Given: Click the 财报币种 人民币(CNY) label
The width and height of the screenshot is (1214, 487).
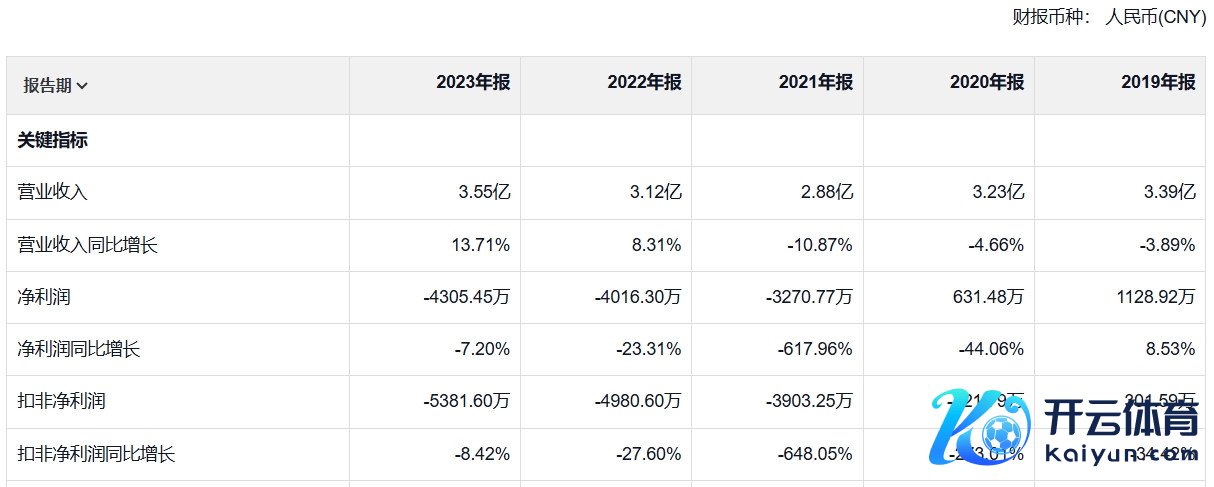Looking at the screenshot, I should point(1109,17).
